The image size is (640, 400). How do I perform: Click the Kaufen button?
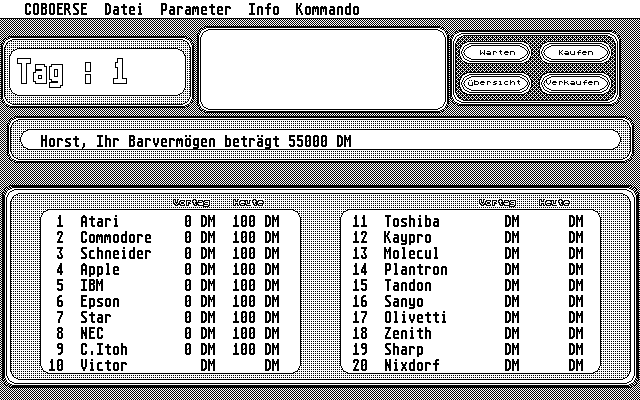(x=575, y=52)
